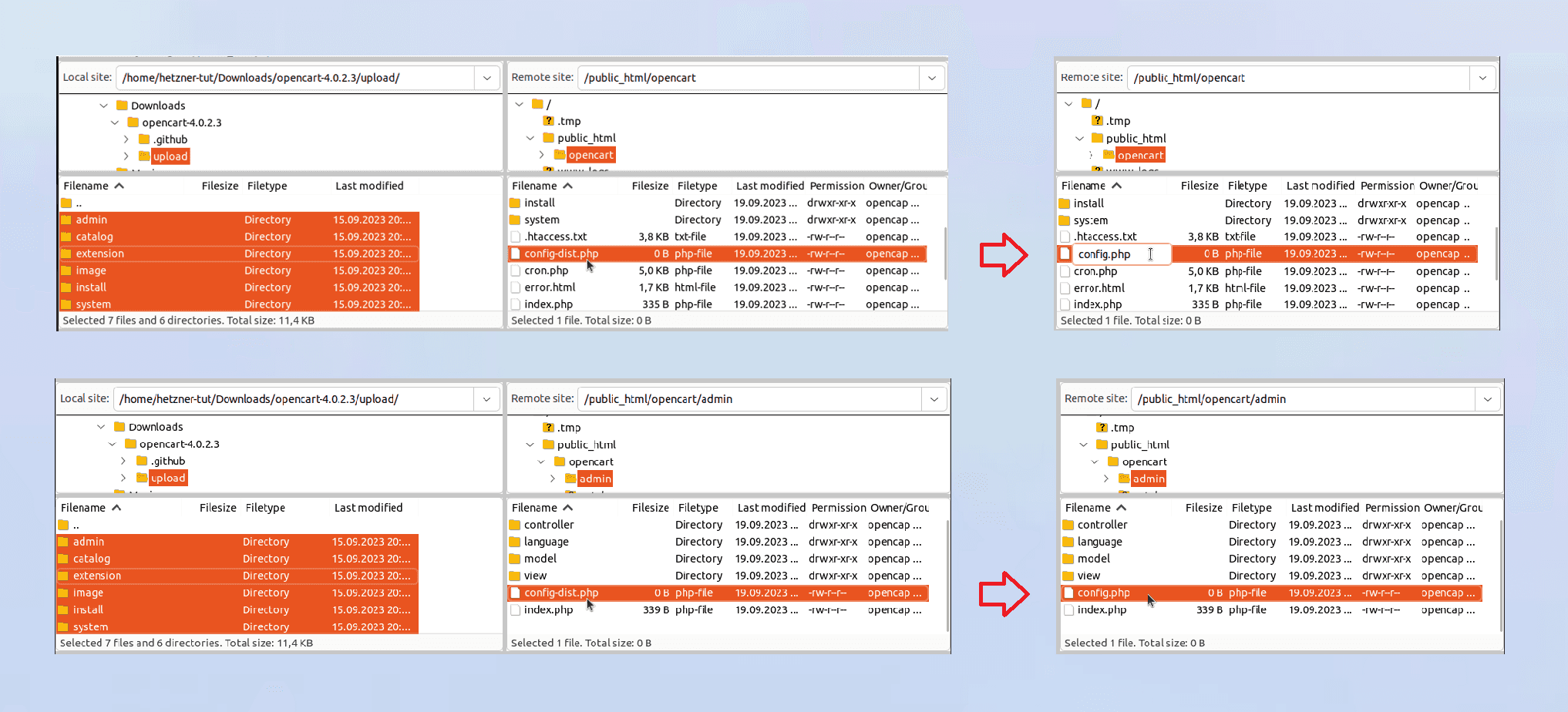Image resolution: width=1568 pixels, height=712 pixels.
Task: Select highlighted opencart folder in upper-right remote tree
Action: (x=1140, y=155)
